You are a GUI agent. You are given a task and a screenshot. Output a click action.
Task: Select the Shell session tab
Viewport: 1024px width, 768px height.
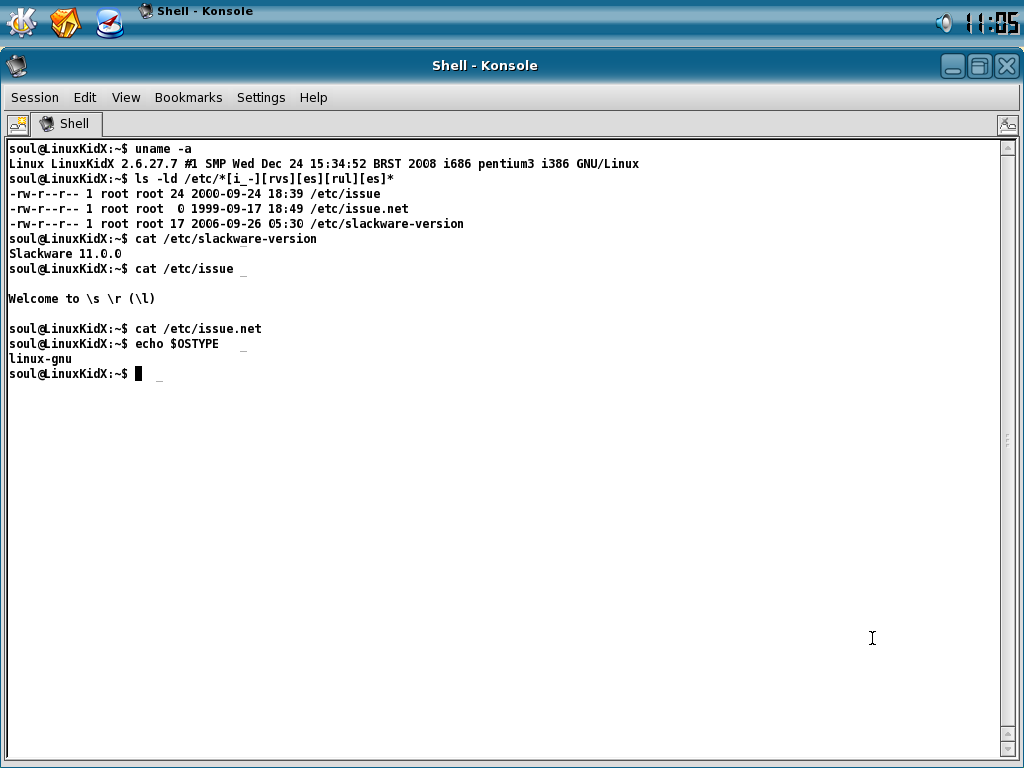(x=66, y=124)
